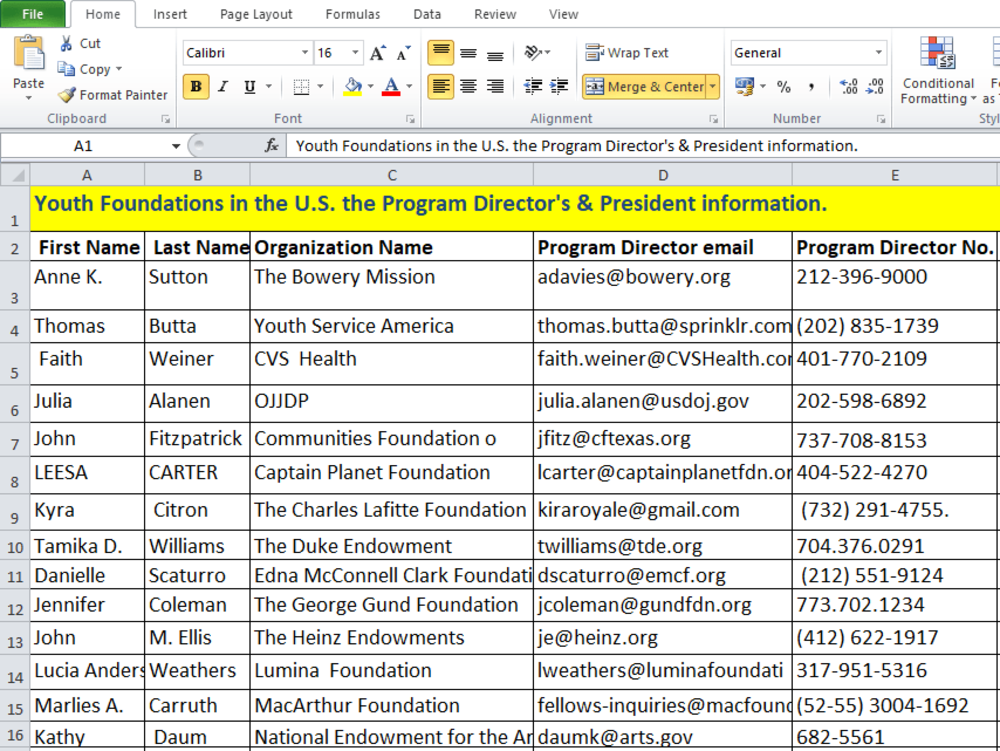The height and width of the screenshot is (751, 1000).
Task: Open the Copy dropdown arrow
Action: tap(119, 69)
